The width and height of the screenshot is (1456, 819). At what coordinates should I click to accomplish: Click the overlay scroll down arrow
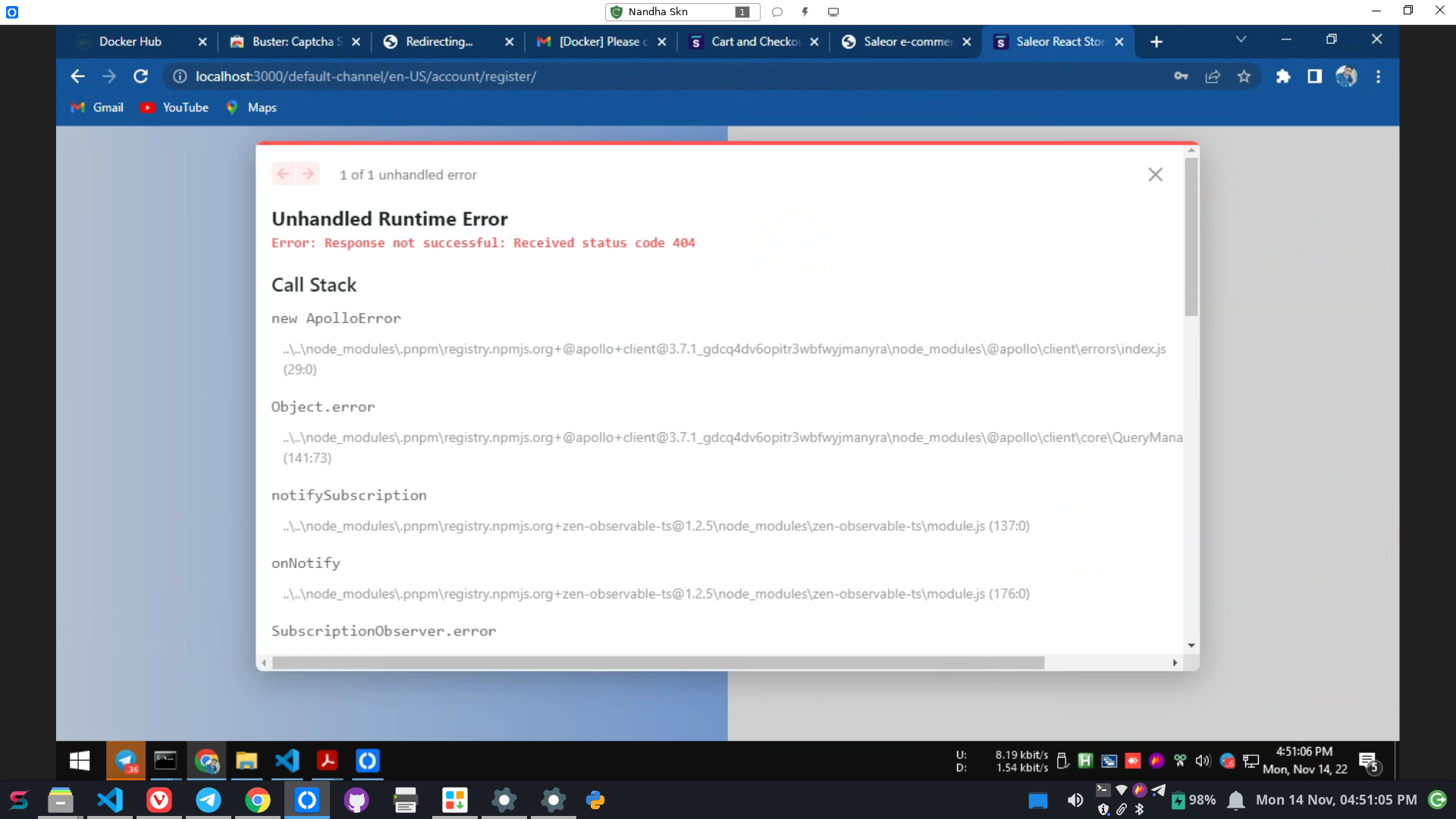coord(1191,645)
